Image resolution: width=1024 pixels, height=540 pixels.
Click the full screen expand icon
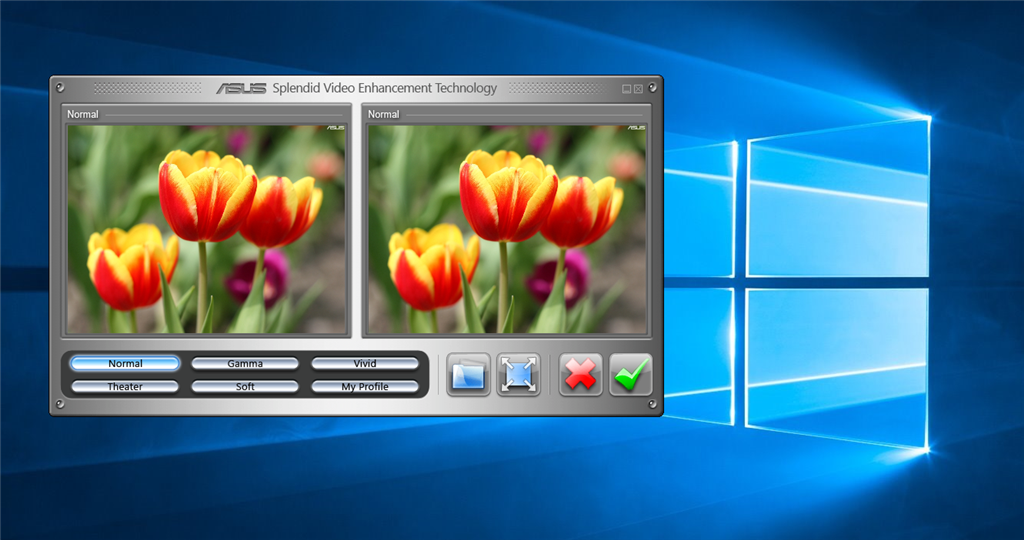coord(519,375)
